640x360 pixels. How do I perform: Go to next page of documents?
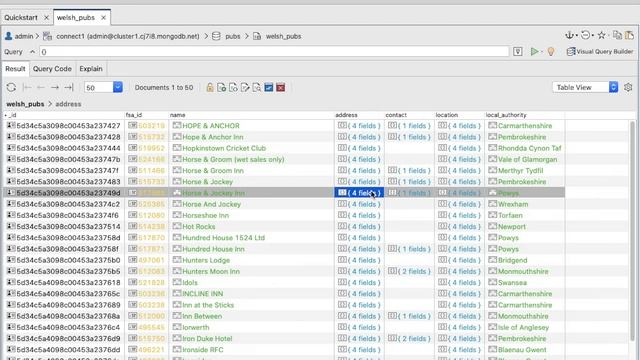tap(55, 87)
